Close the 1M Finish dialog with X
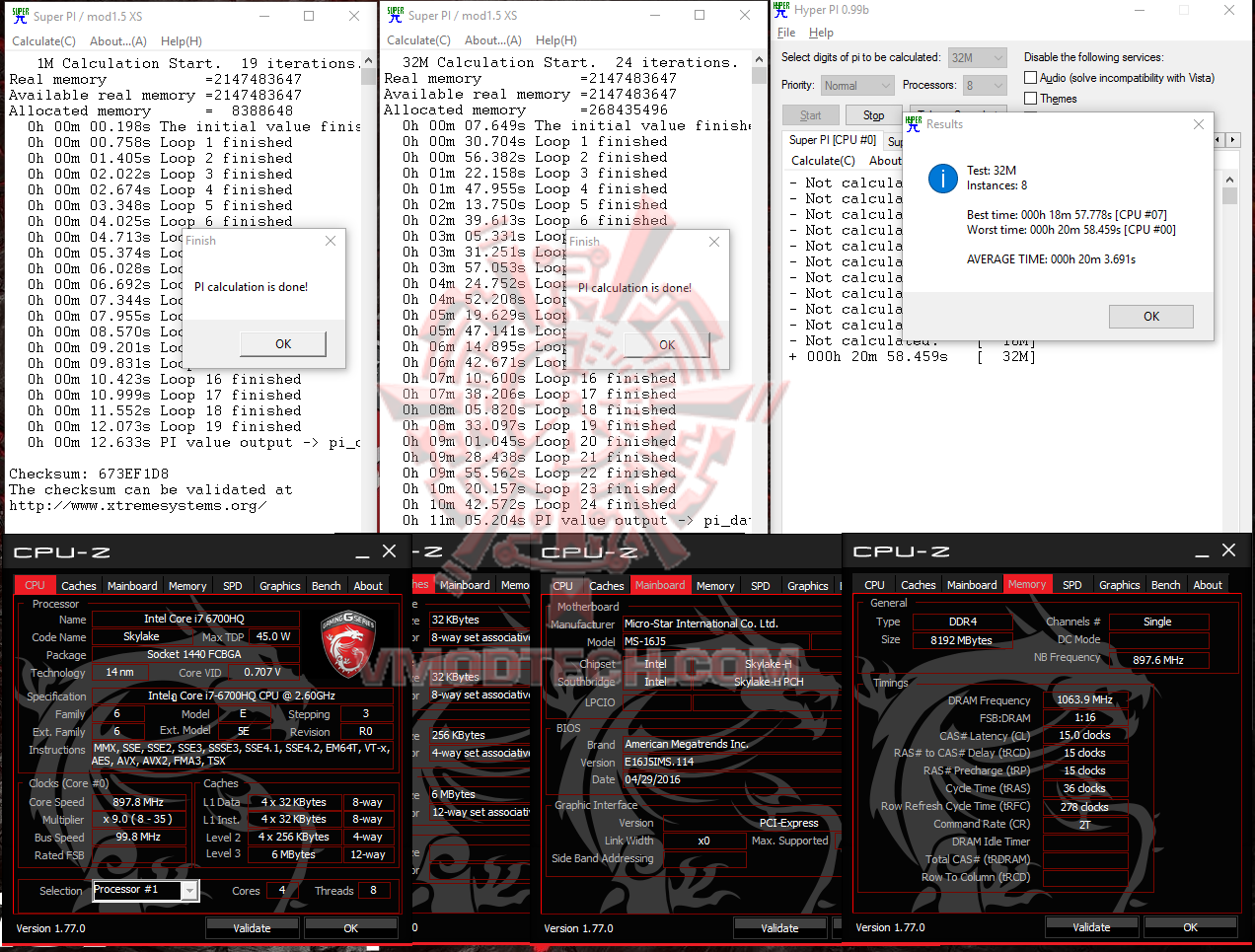1255x952 pixels. pos(331,241)
